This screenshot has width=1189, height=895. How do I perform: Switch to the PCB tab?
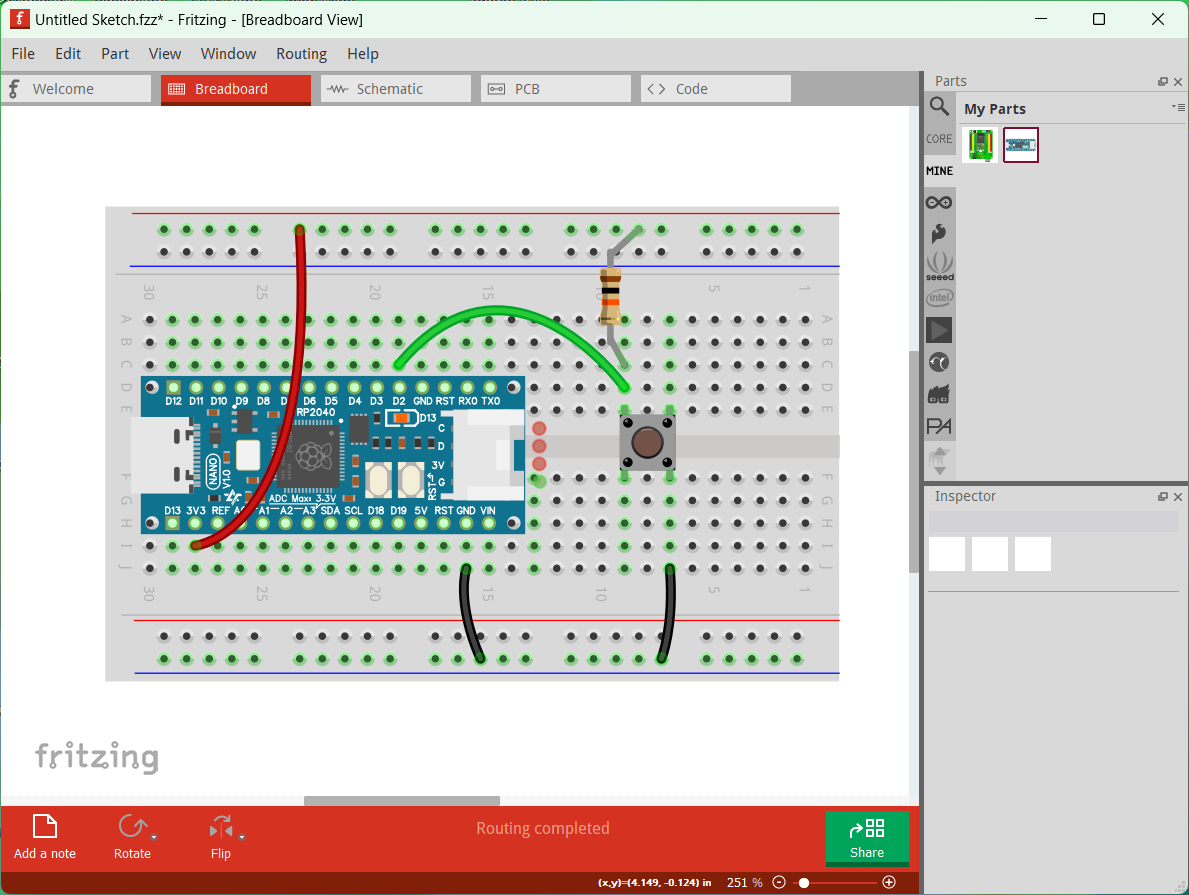point(556,89)
